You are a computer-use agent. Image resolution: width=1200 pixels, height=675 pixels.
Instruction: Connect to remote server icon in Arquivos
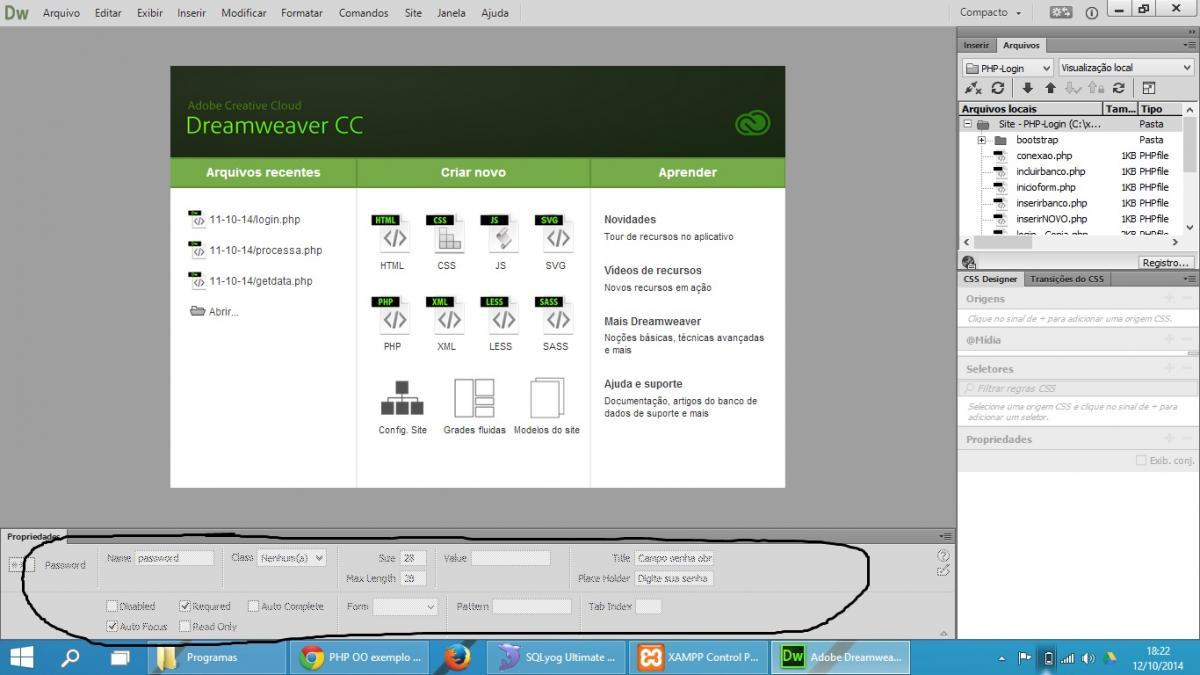974,88
